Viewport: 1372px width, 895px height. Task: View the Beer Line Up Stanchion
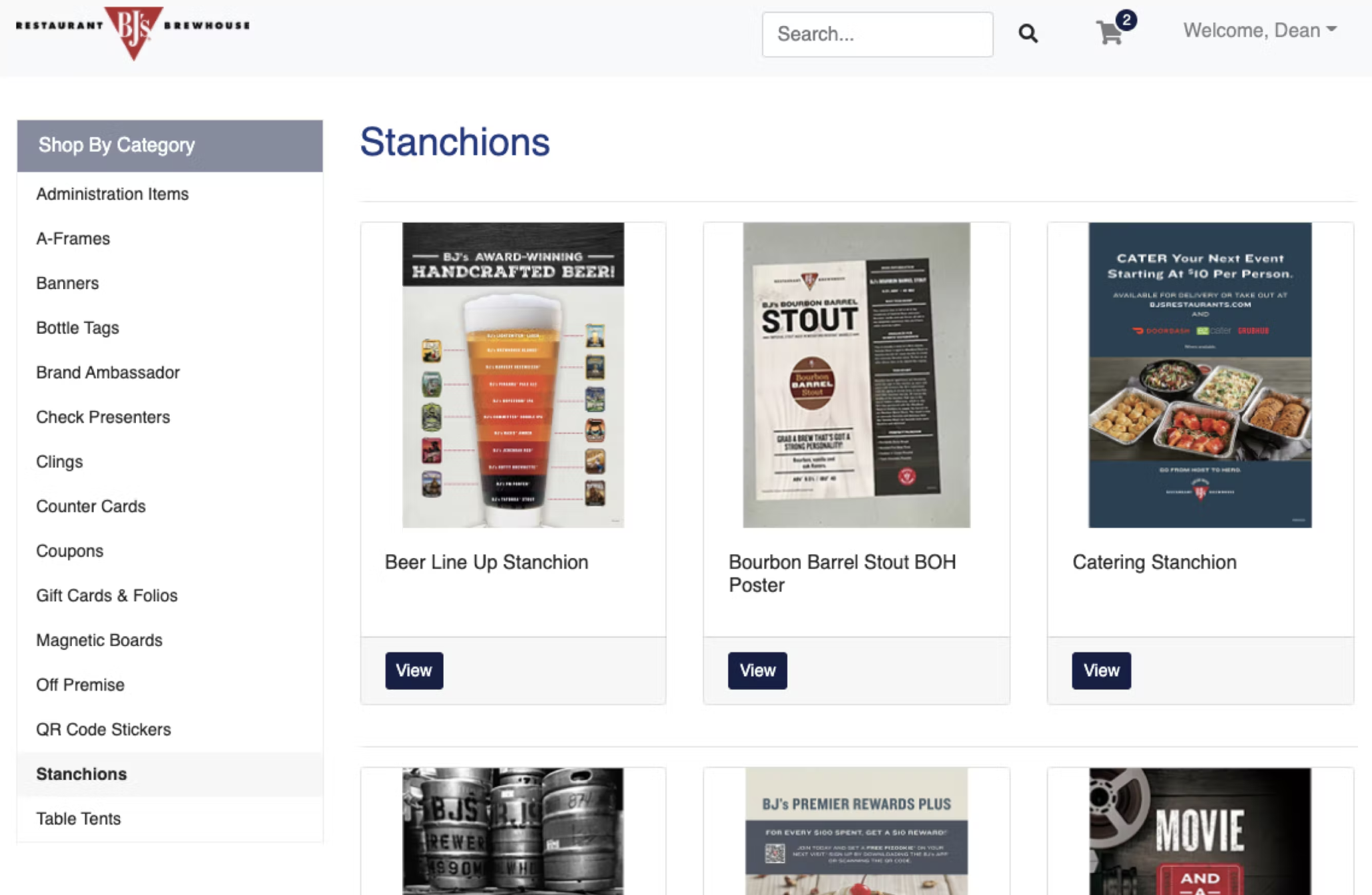(x=414, y=670)
